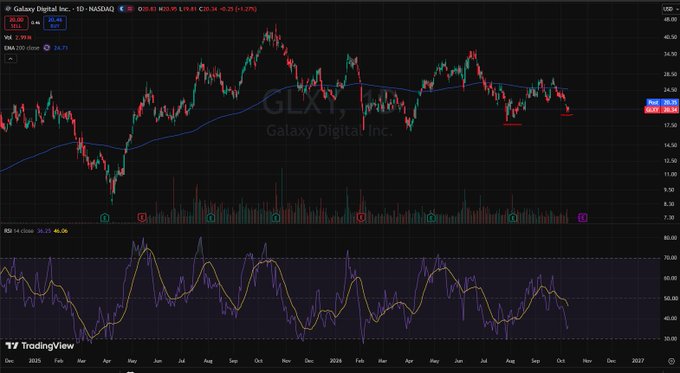
Task: Click the green earnings marker near May 2026
Action: 431,218
